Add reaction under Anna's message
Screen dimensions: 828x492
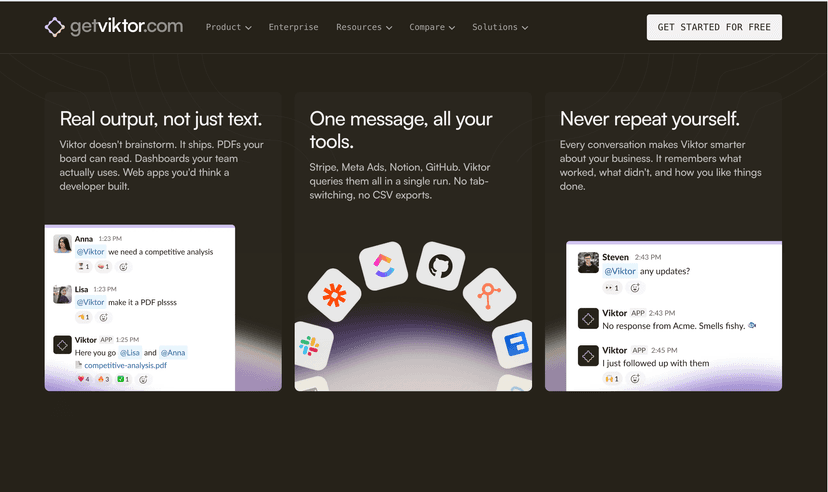(x=123, y=267)
